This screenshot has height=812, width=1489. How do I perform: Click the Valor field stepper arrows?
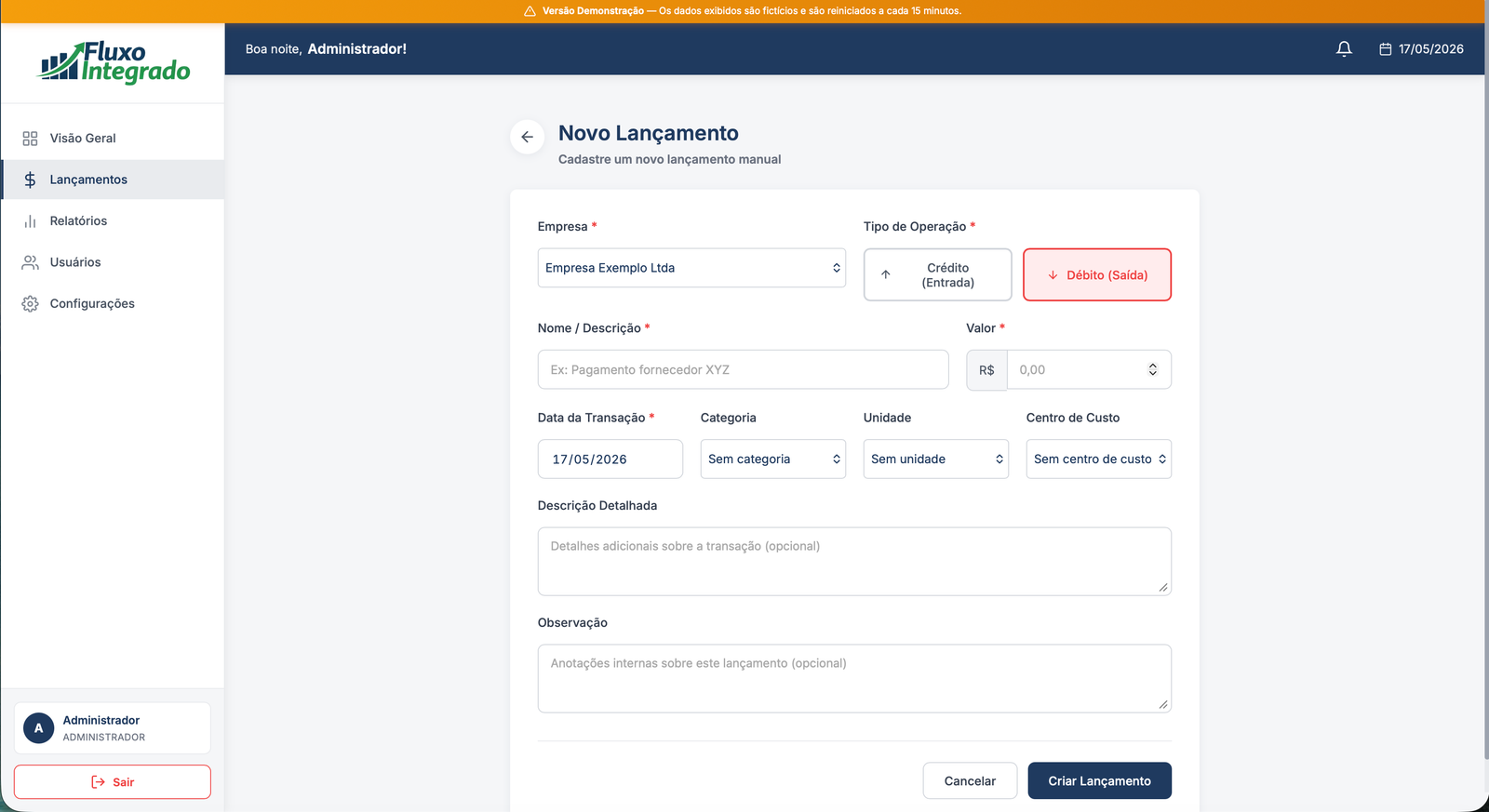[x=1152, y=369]
